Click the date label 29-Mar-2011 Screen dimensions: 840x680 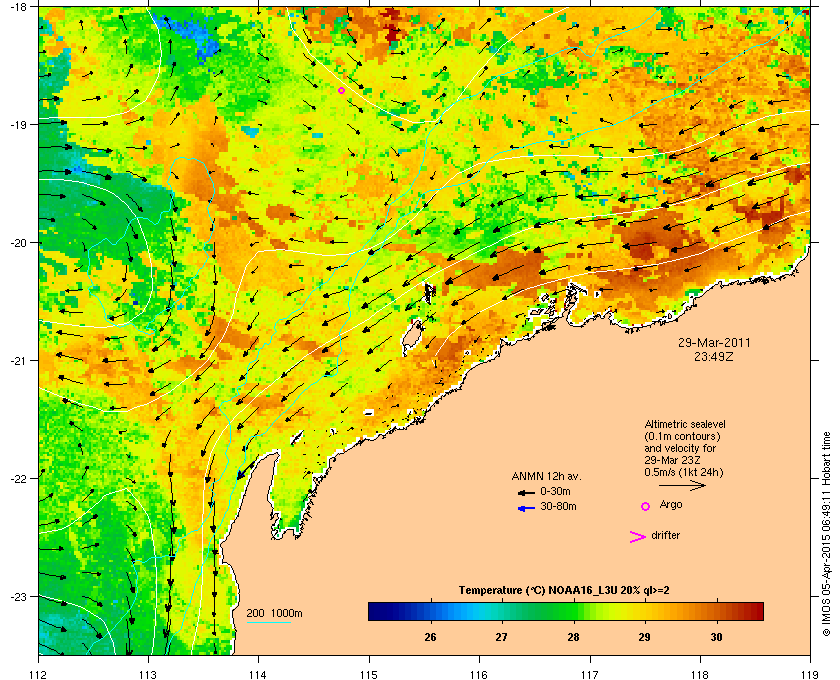tap(714, 342)
